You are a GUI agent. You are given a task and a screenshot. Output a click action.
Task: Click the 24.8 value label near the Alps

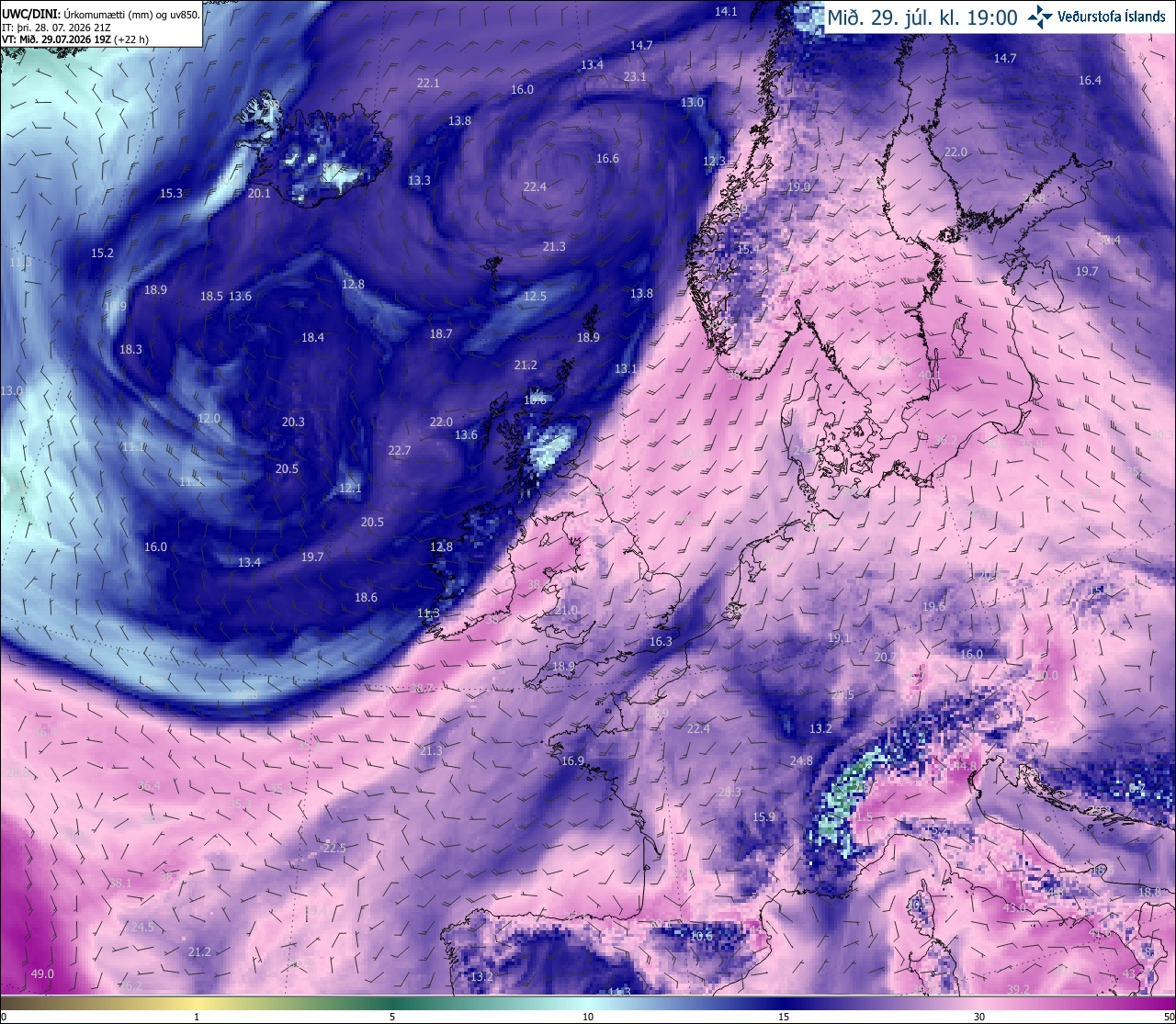click(x=801, y=761)
